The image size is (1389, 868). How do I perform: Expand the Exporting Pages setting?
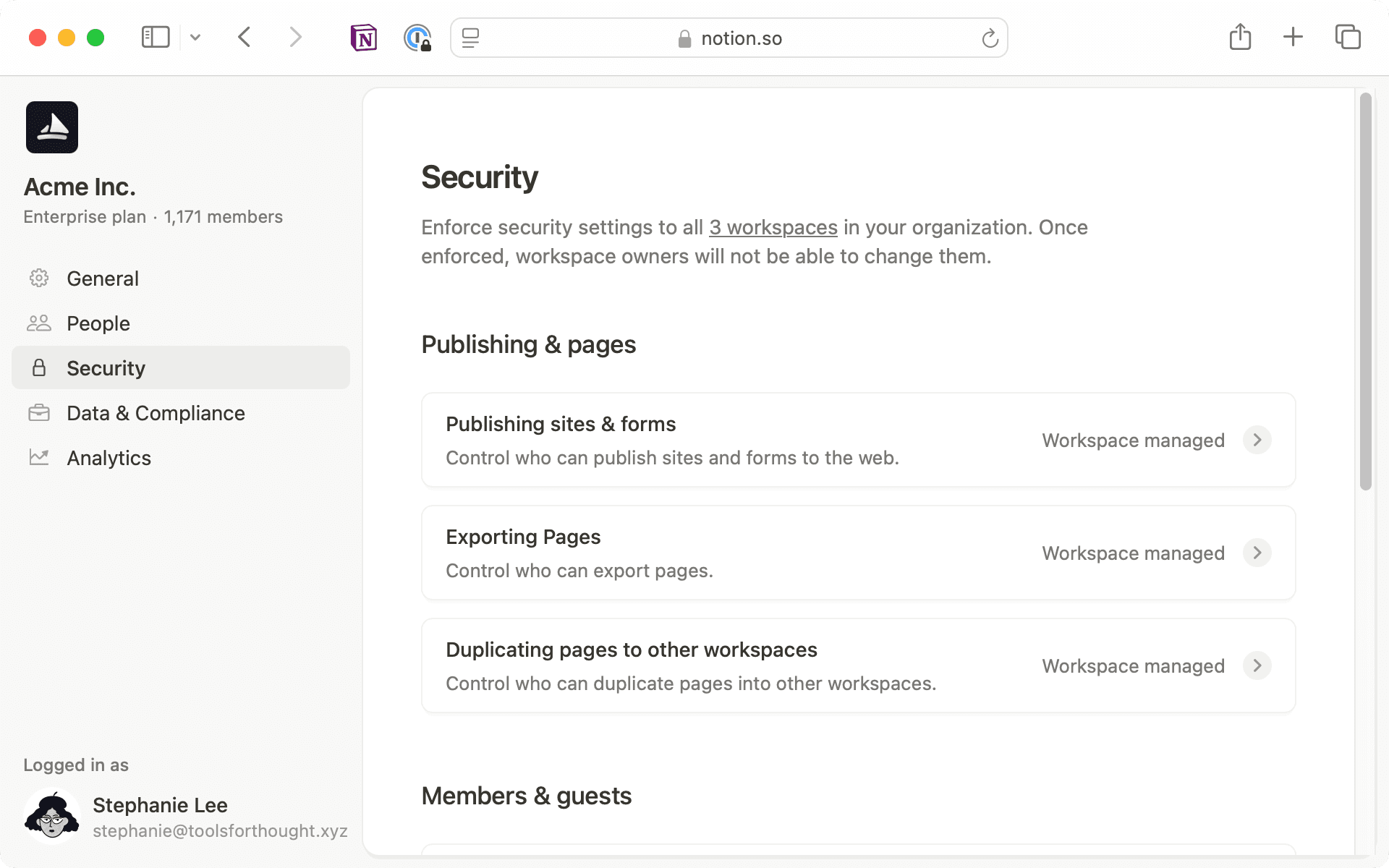tap(1257, 553)
